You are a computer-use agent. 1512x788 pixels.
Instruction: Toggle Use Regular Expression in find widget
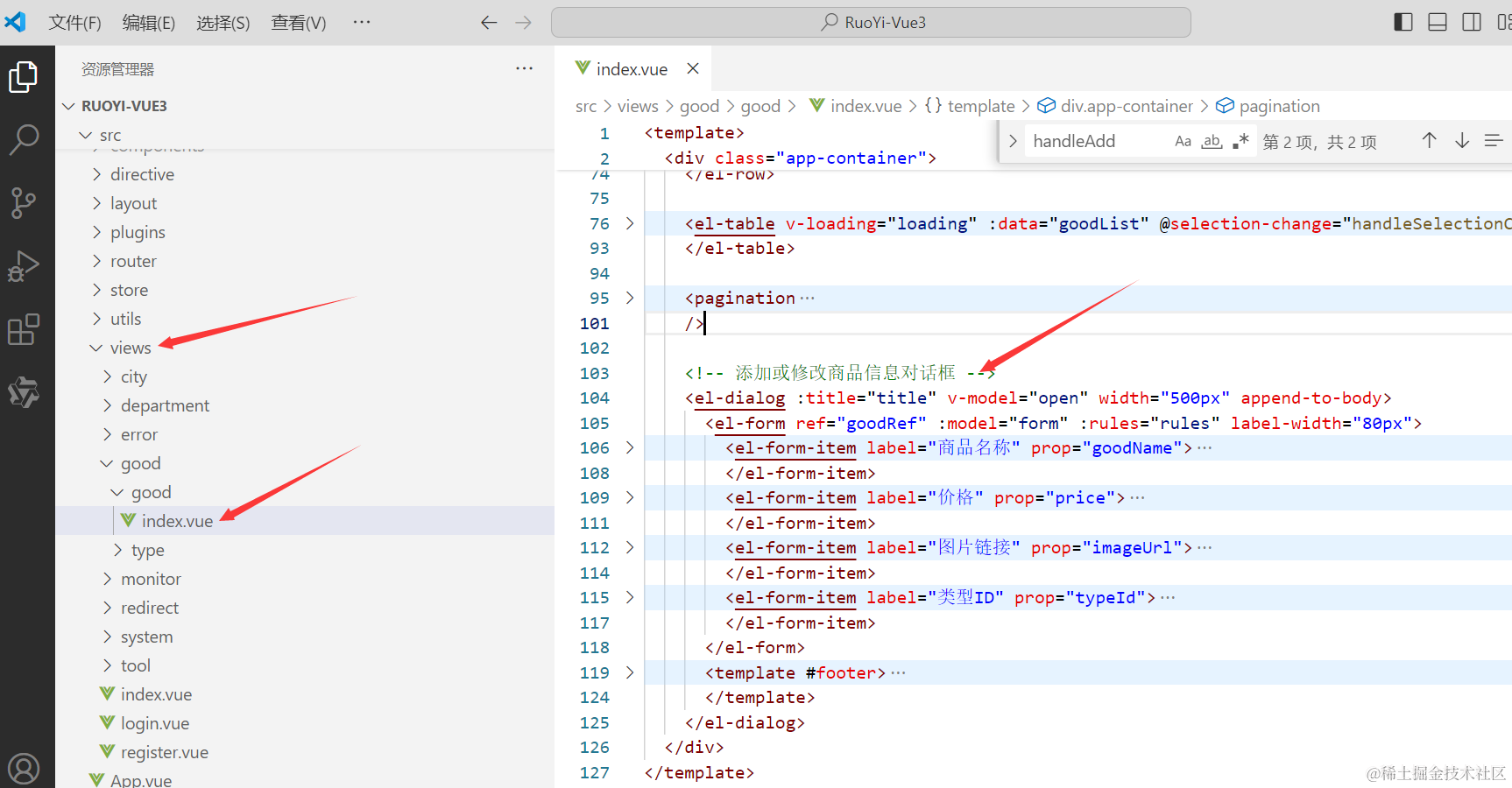1240,141
